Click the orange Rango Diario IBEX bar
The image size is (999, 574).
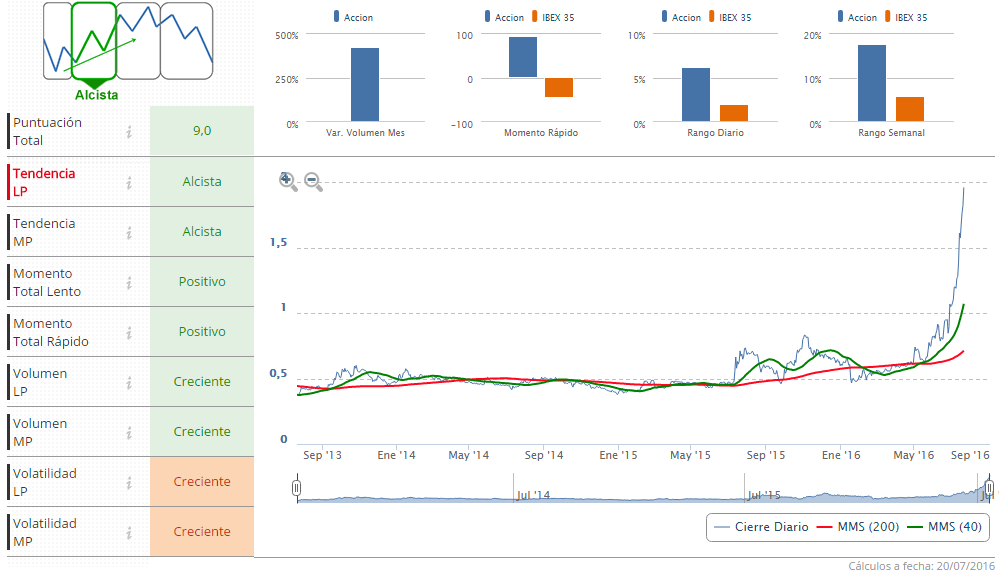[x=734, y=113]
